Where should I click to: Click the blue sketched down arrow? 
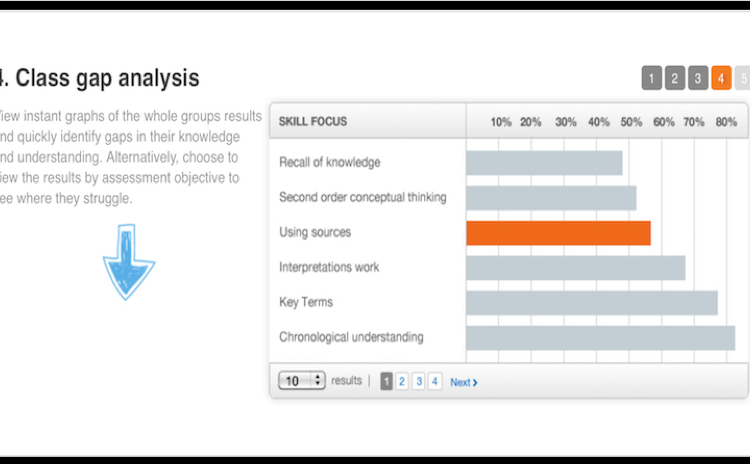(129, 262)
